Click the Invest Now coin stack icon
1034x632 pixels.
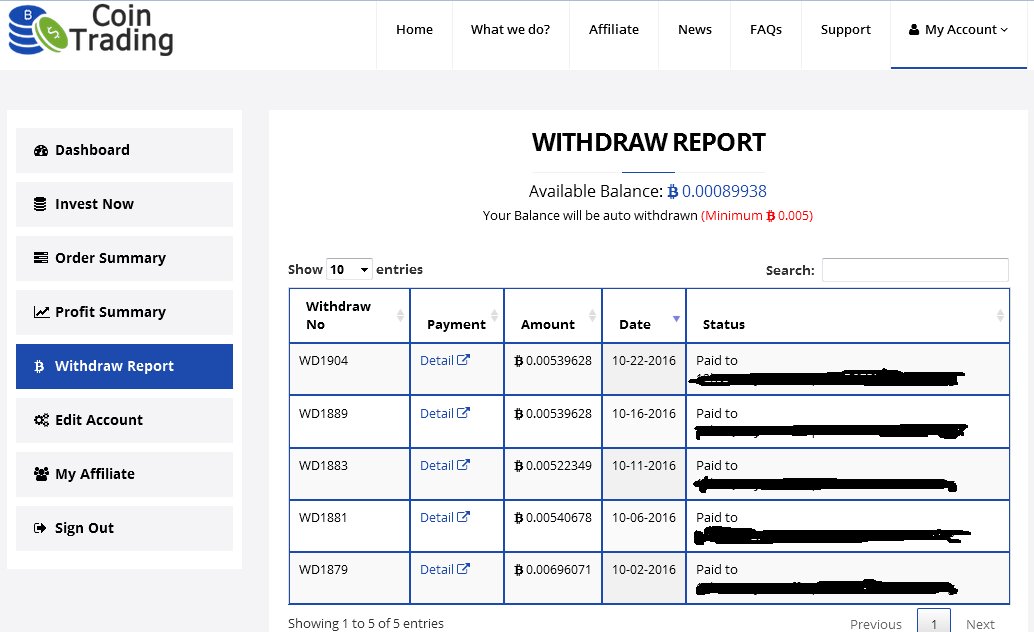coord(40,205)
